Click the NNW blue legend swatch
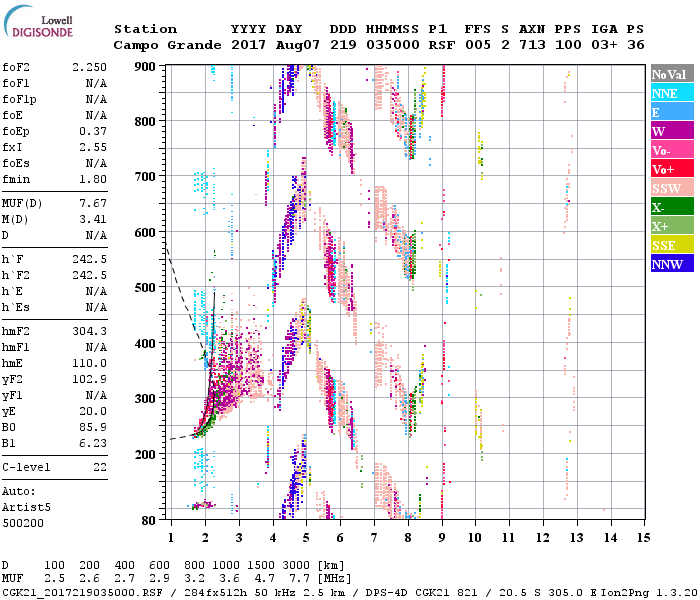Viewport: 700px width, 600px height. 670,265
